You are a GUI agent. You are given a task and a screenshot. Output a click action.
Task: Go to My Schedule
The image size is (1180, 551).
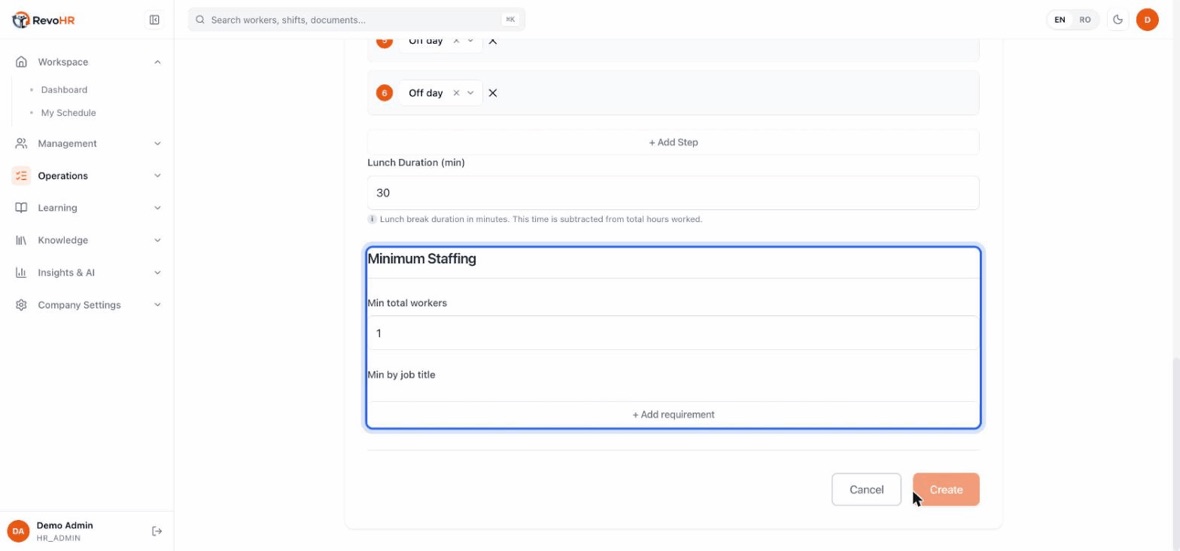(x=68, y=113)
